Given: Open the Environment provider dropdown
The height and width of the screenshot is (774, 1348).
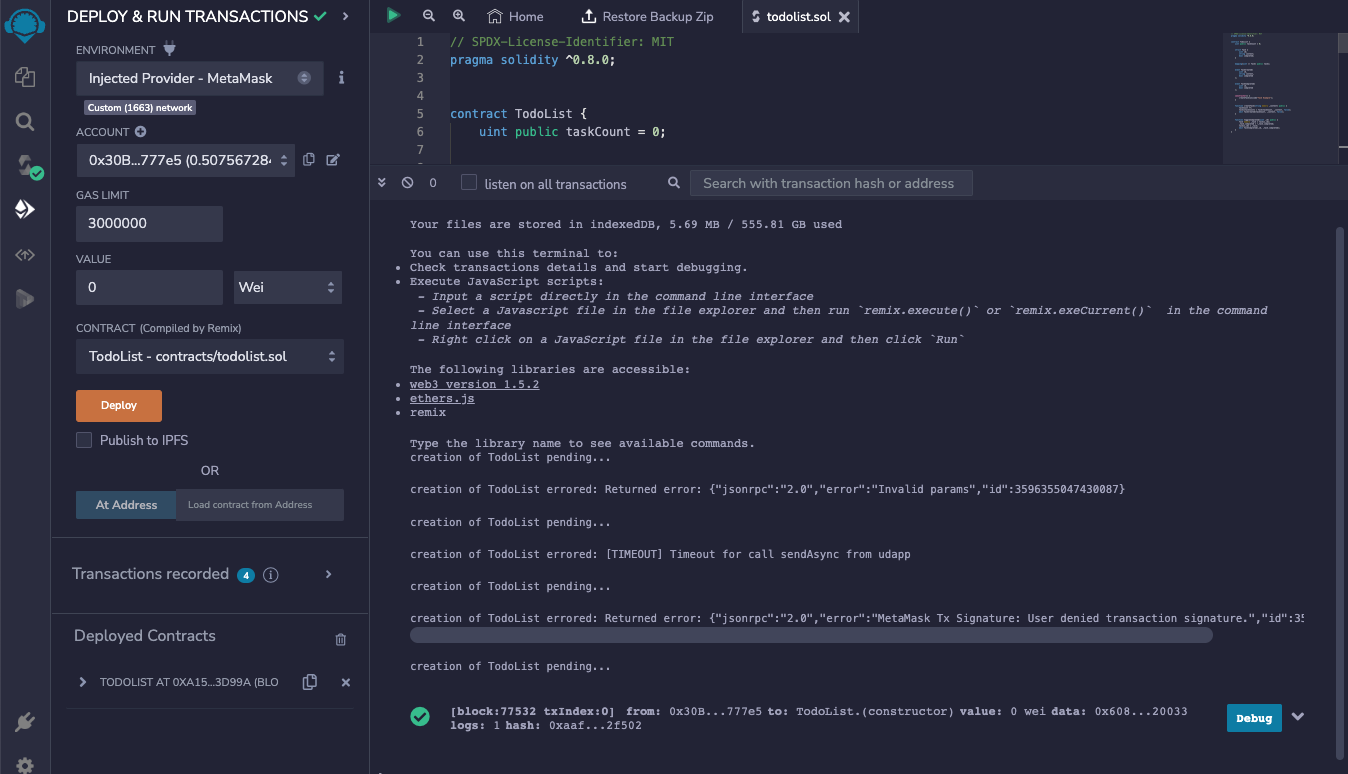Looking at the screenshot, I should click(x=200, y=78).
